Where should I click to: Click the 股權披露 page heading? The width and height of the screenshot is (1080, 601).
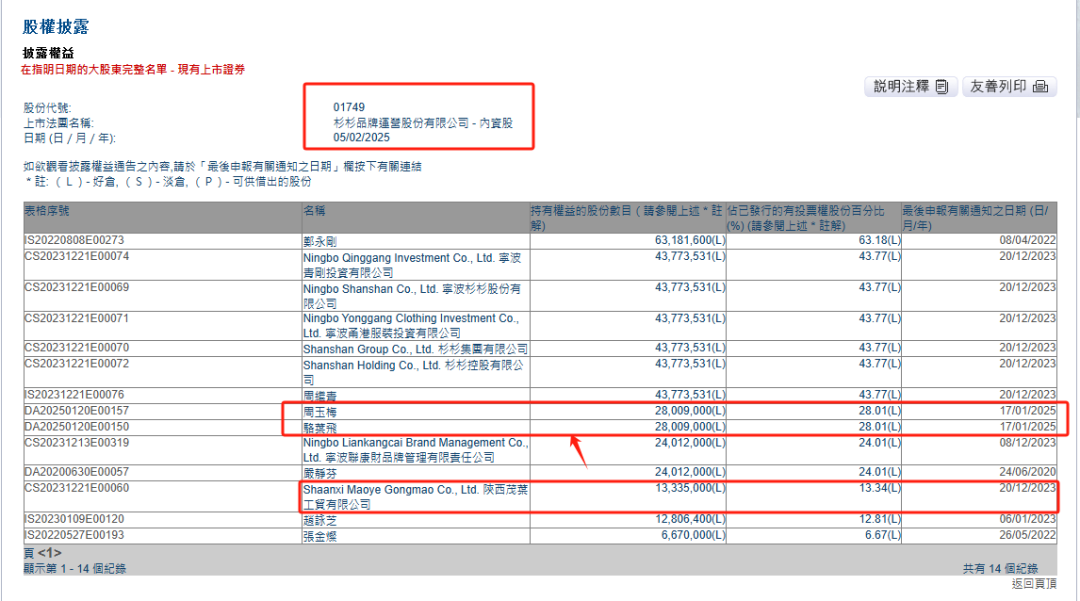[x=56, y=27]
